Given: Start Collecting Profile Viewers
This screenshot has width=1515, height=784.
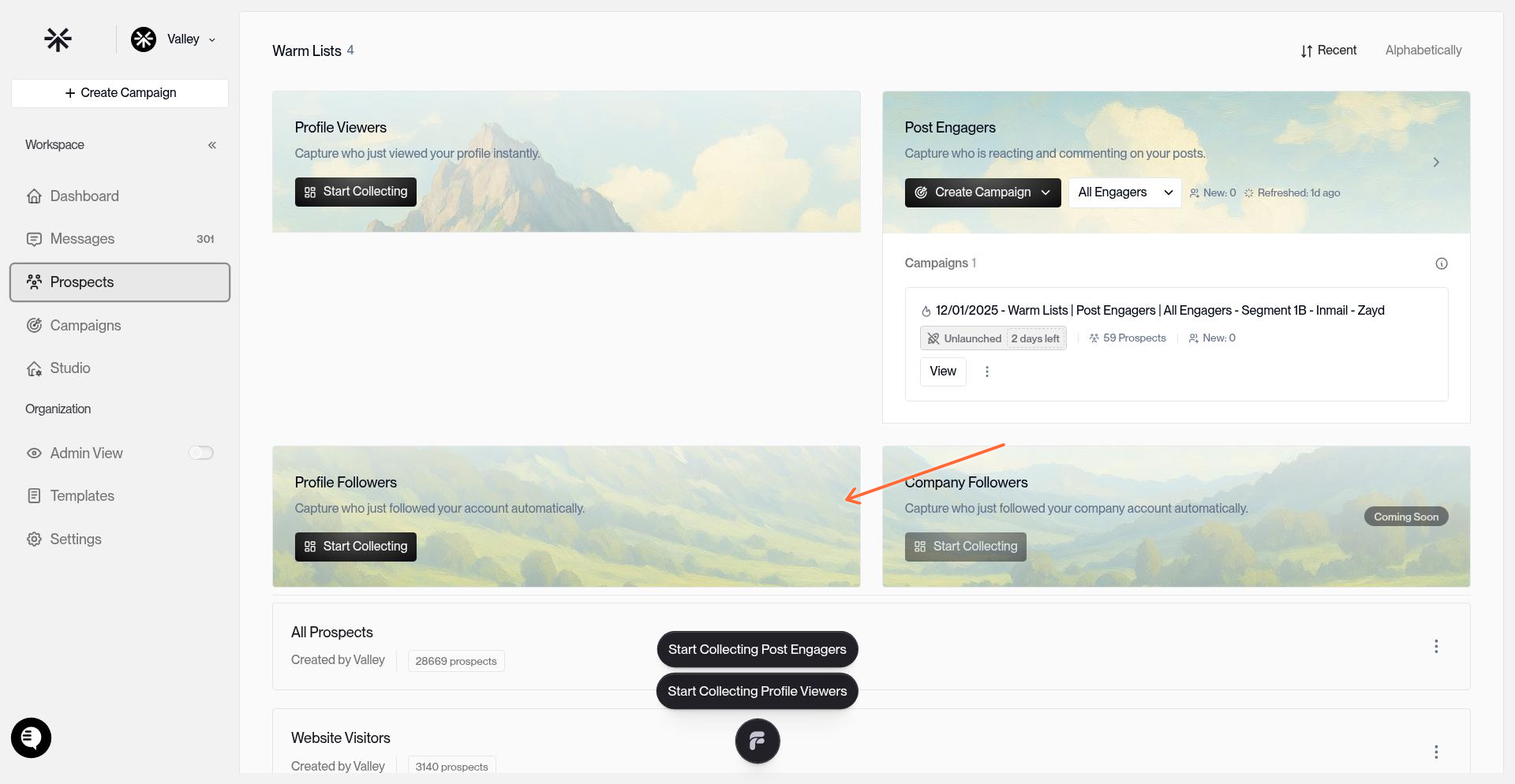Looking at the screenshot, I should (356, 192).
